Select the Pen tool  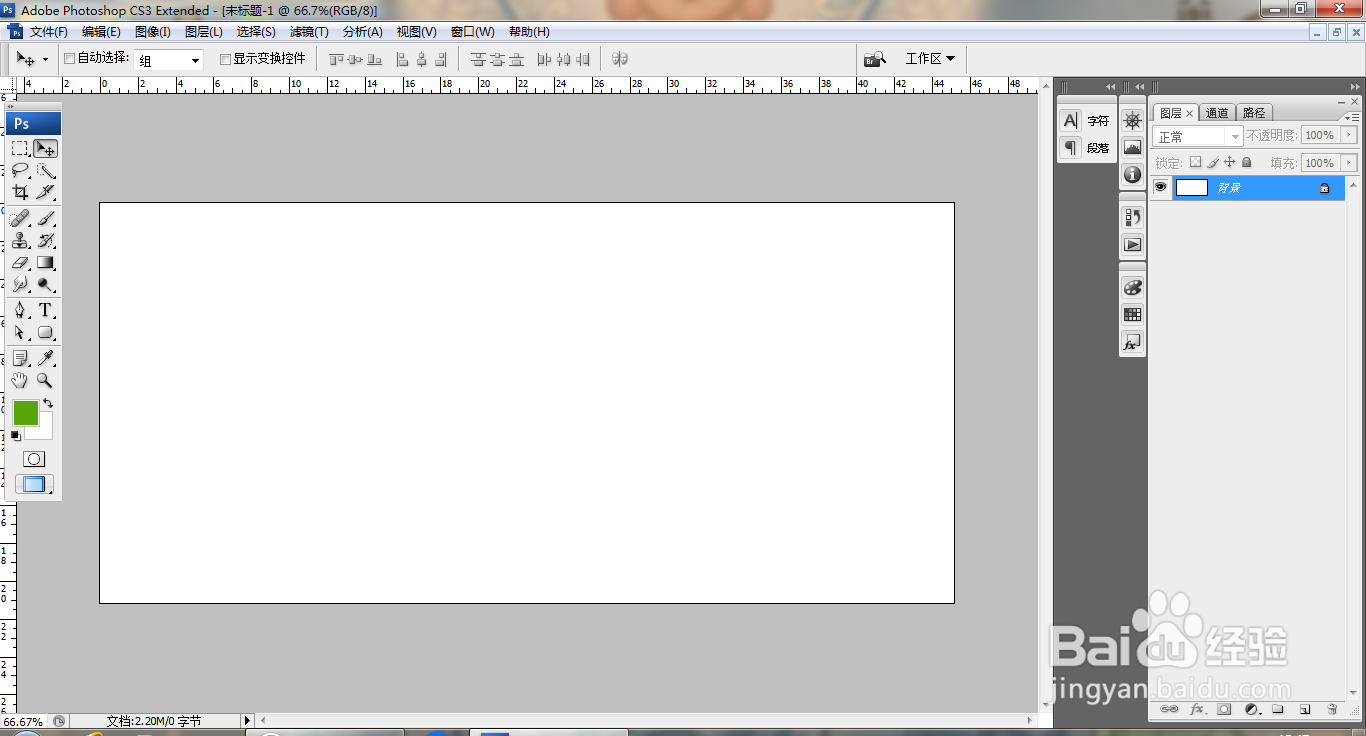[x=20, y=310]
